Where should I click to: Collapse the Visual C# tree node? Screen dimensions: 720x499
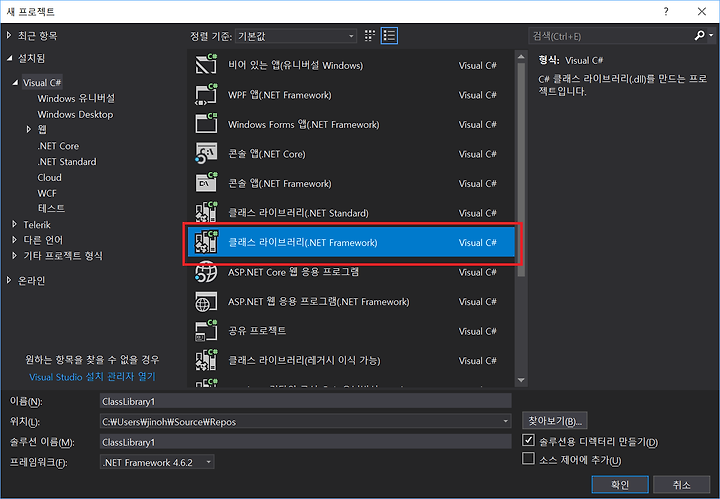(15, 83)
